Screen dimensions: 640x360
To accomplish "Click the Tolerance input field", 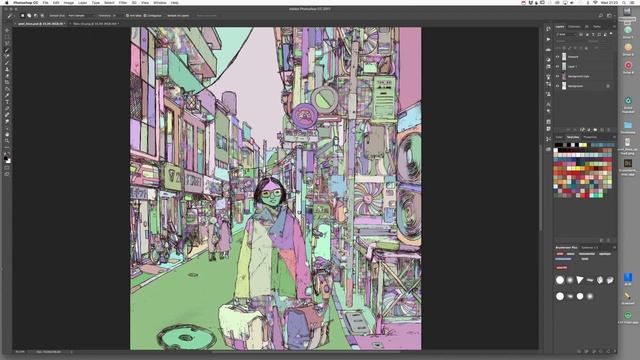I will [x=114, y=16].
